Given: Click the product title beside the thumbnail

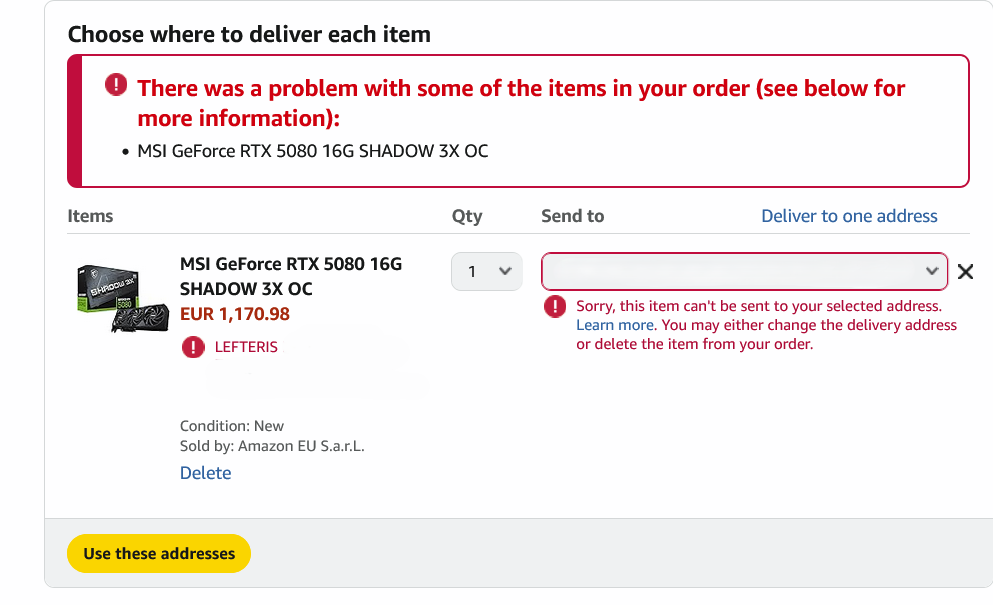Looking at the screenshot, I should click(290, 276).
